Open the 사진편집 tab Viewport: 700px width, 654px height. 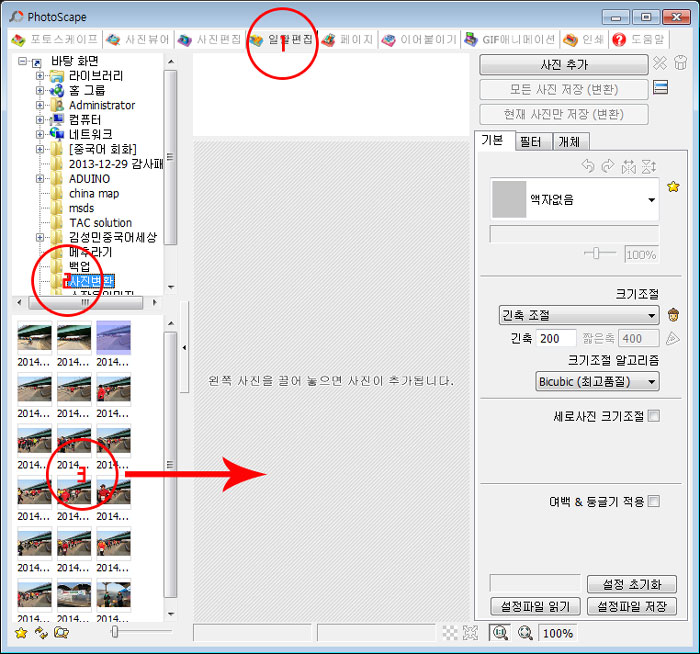210,40
